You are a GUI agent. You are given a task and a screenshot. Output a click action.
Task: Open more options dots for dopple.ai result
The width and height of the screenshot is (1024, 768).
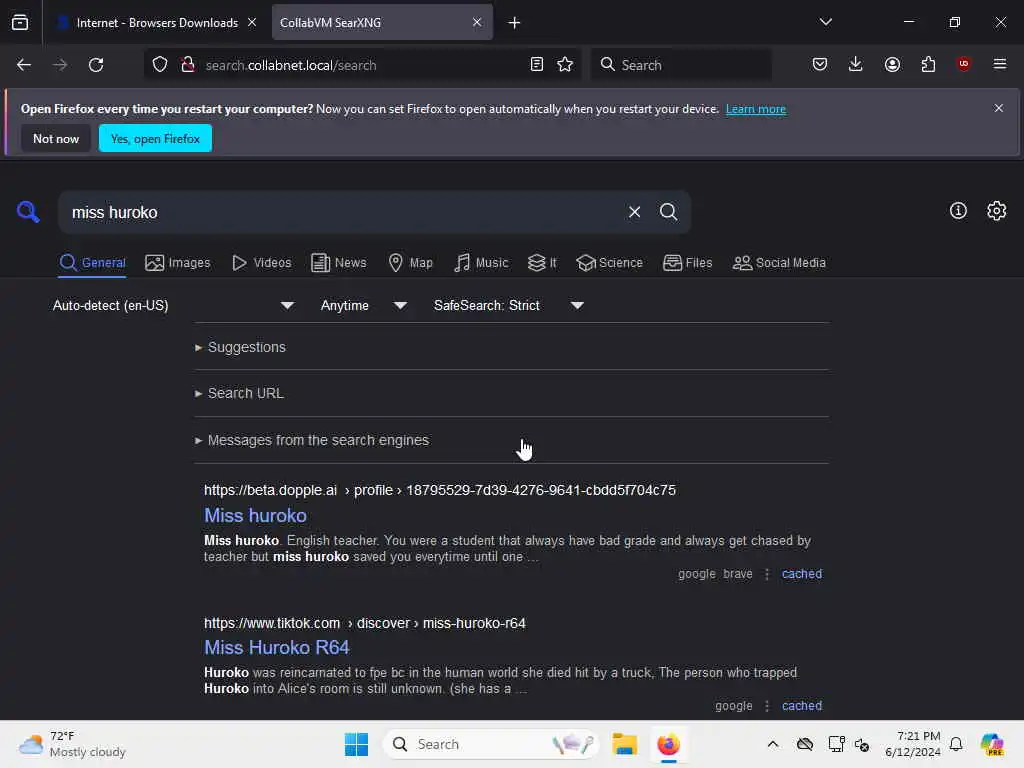pyautogui.click(x=767, y=574)
